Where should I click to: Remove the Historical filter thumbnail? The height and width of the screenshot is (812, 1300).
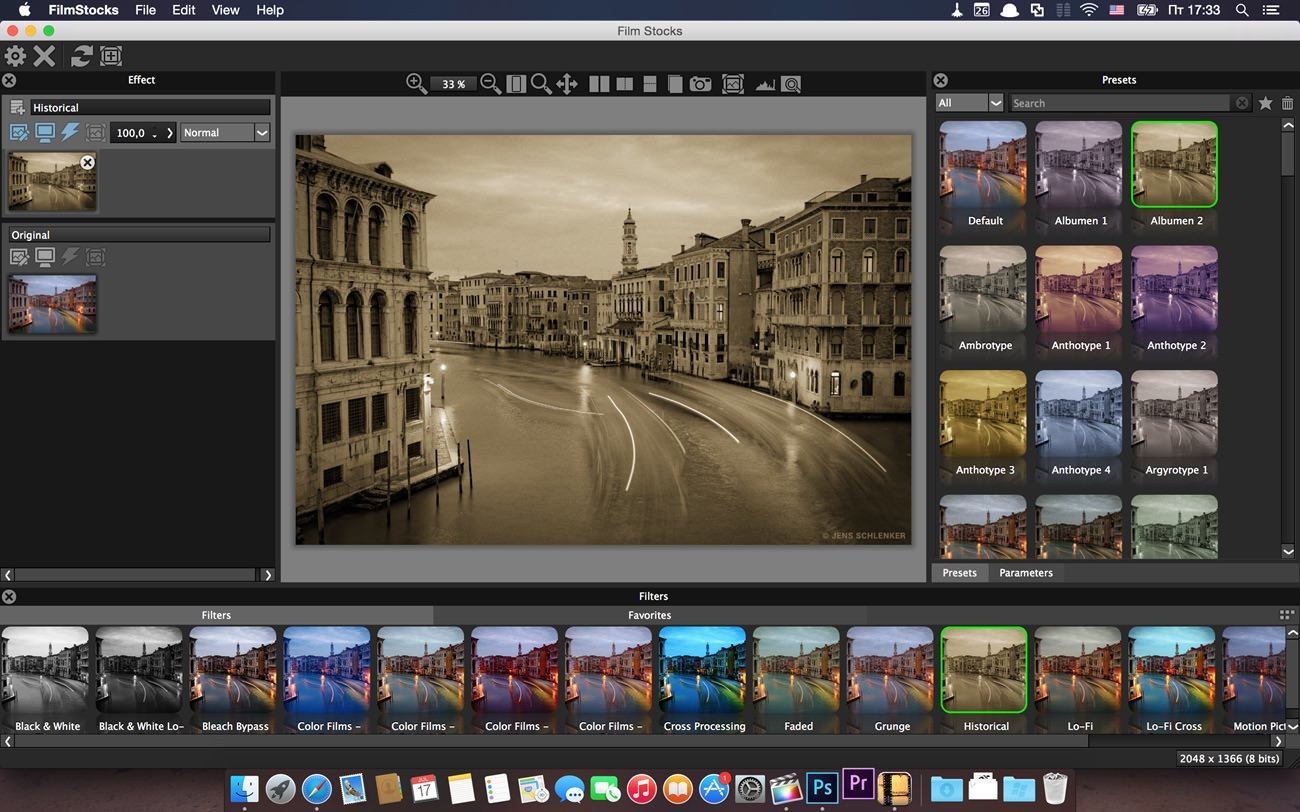click(88, 162)
